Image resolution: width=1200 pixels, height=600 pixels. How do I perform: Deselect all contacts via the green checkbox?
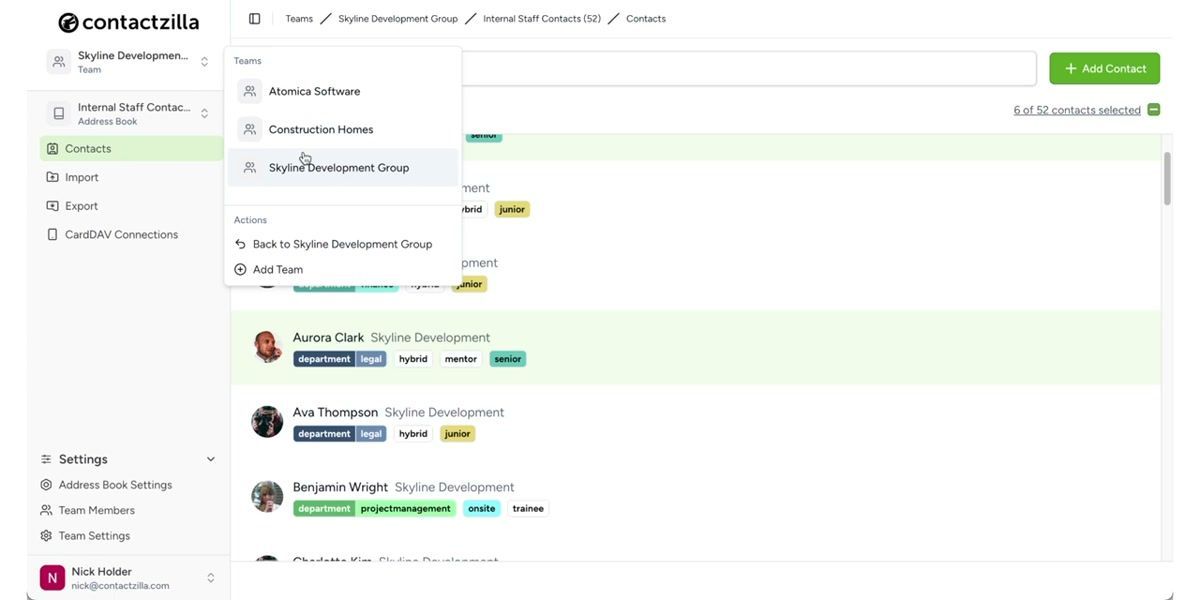tap(1152, 109)
